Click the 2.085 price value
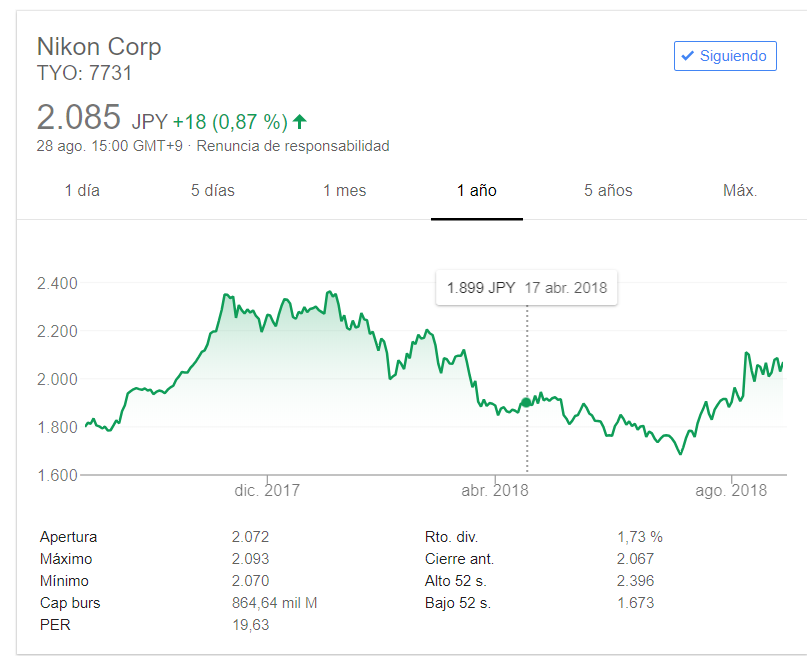Image resolution: width=807 pixels, height=656 pixels. [x=79, y=117]
